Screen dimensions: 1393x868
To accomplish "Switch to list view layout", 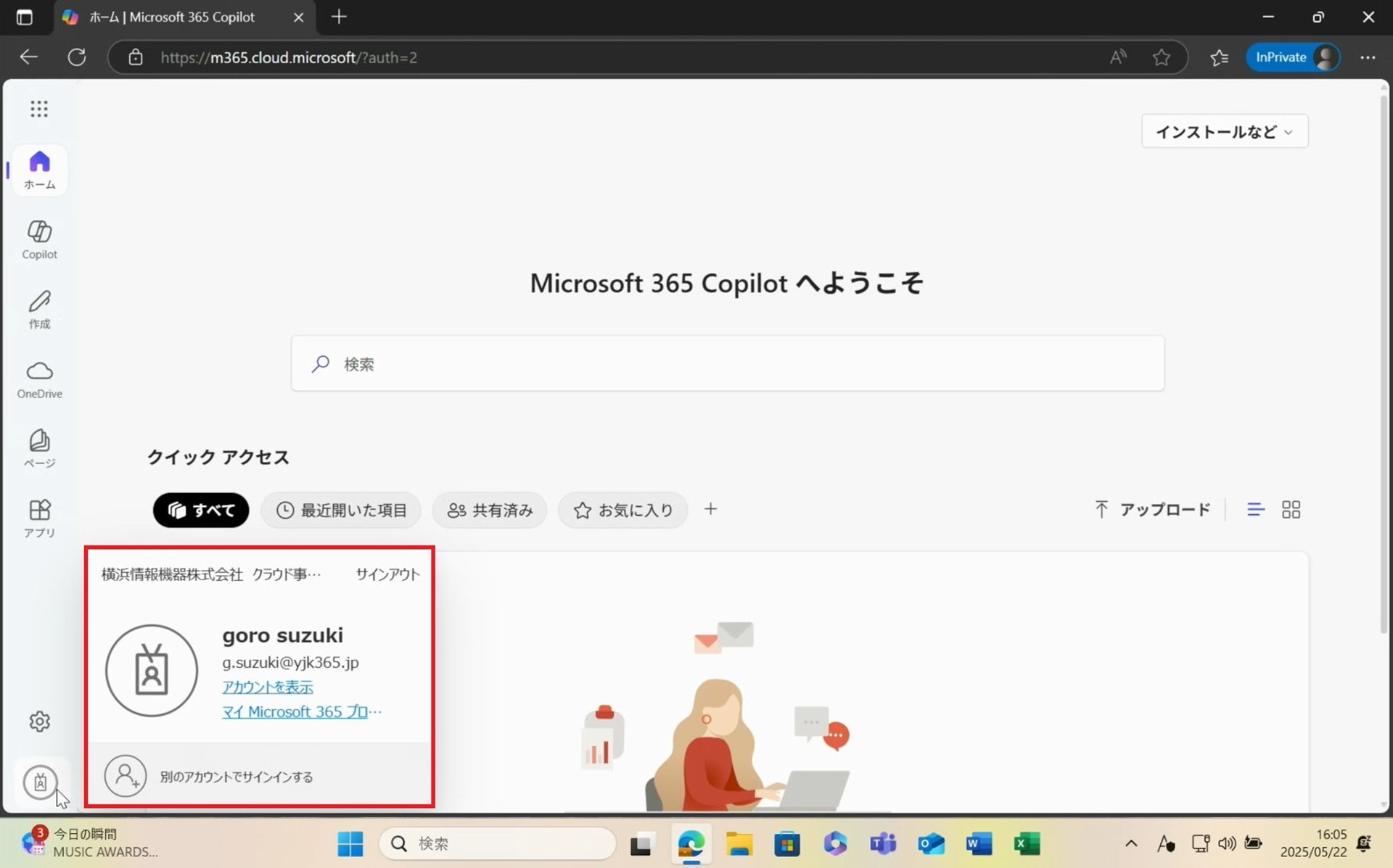I will pos(1256,510).
